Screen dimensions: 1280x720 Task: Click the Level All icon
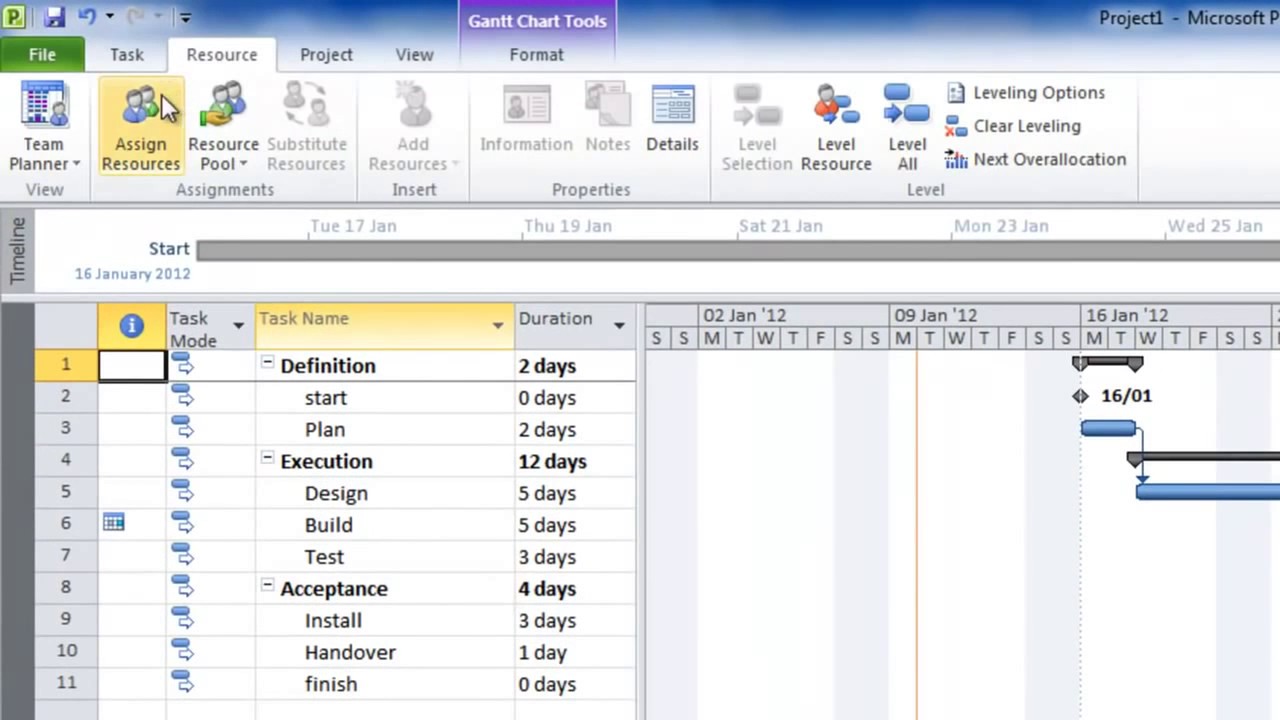tap(907, 105)
